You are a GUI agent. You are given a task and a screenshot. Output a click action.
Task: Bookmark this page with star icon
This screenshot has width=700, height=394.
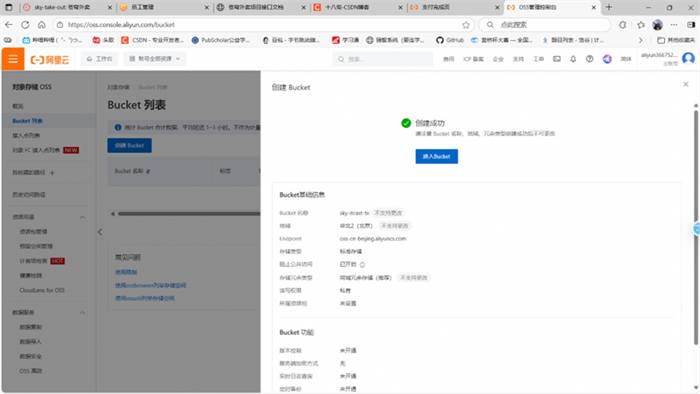466,25
